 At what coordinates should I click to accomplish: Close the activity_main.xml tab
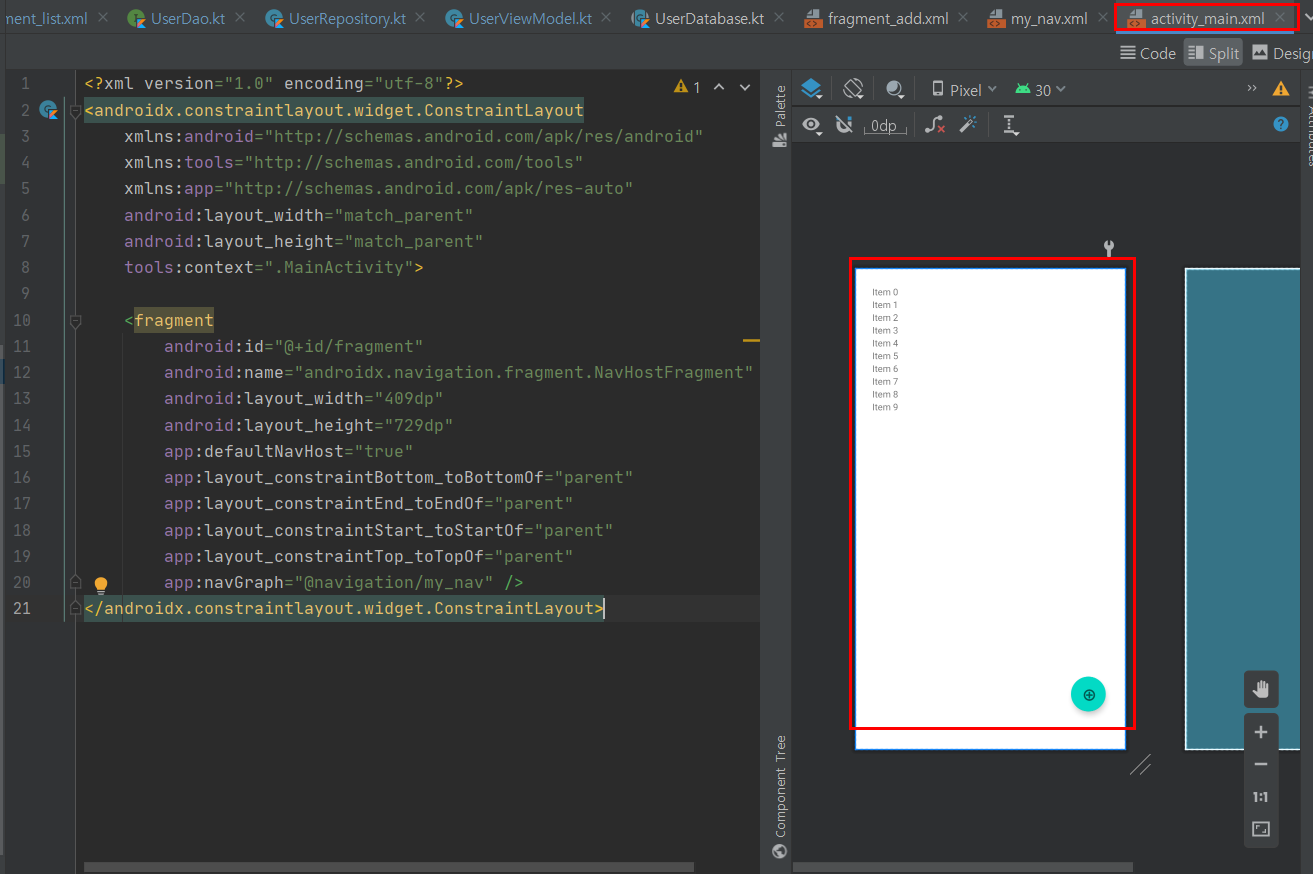click(x=1279, y=18)
